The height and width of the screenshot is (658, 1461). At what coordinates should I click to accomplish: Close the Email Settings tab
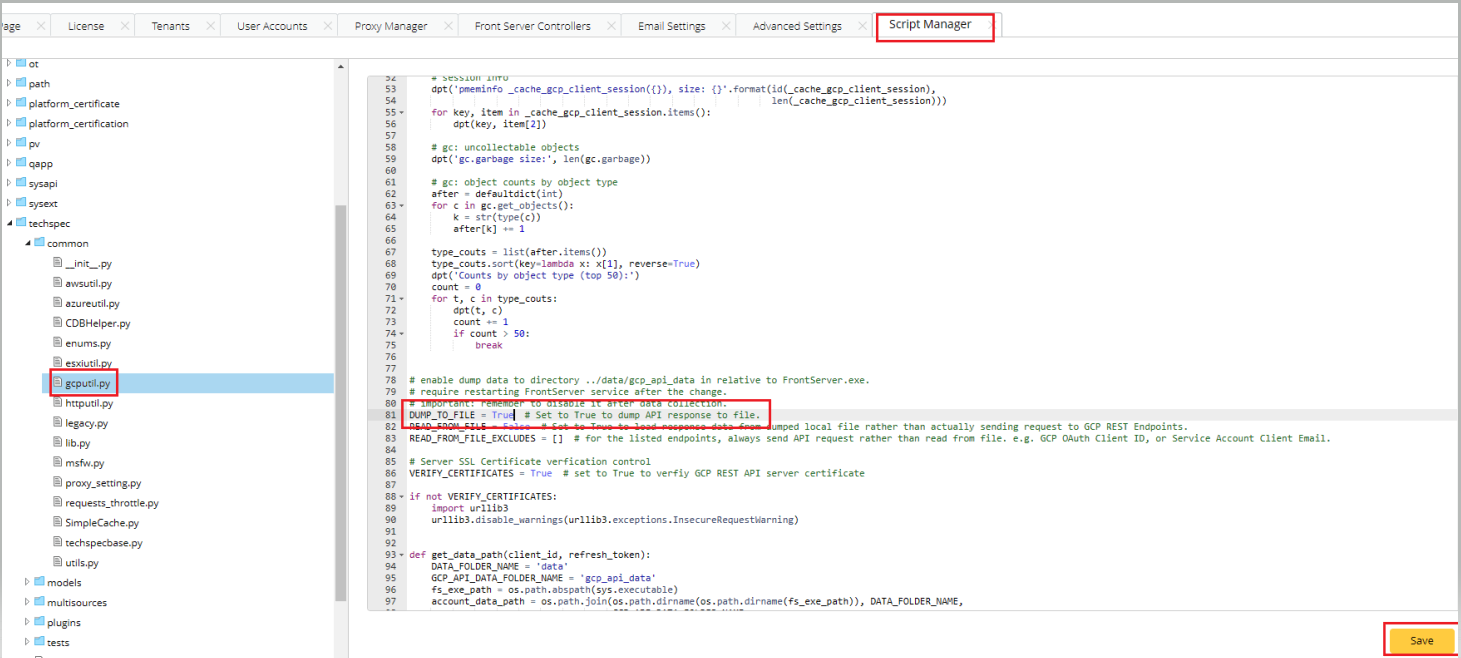point(725,26)
